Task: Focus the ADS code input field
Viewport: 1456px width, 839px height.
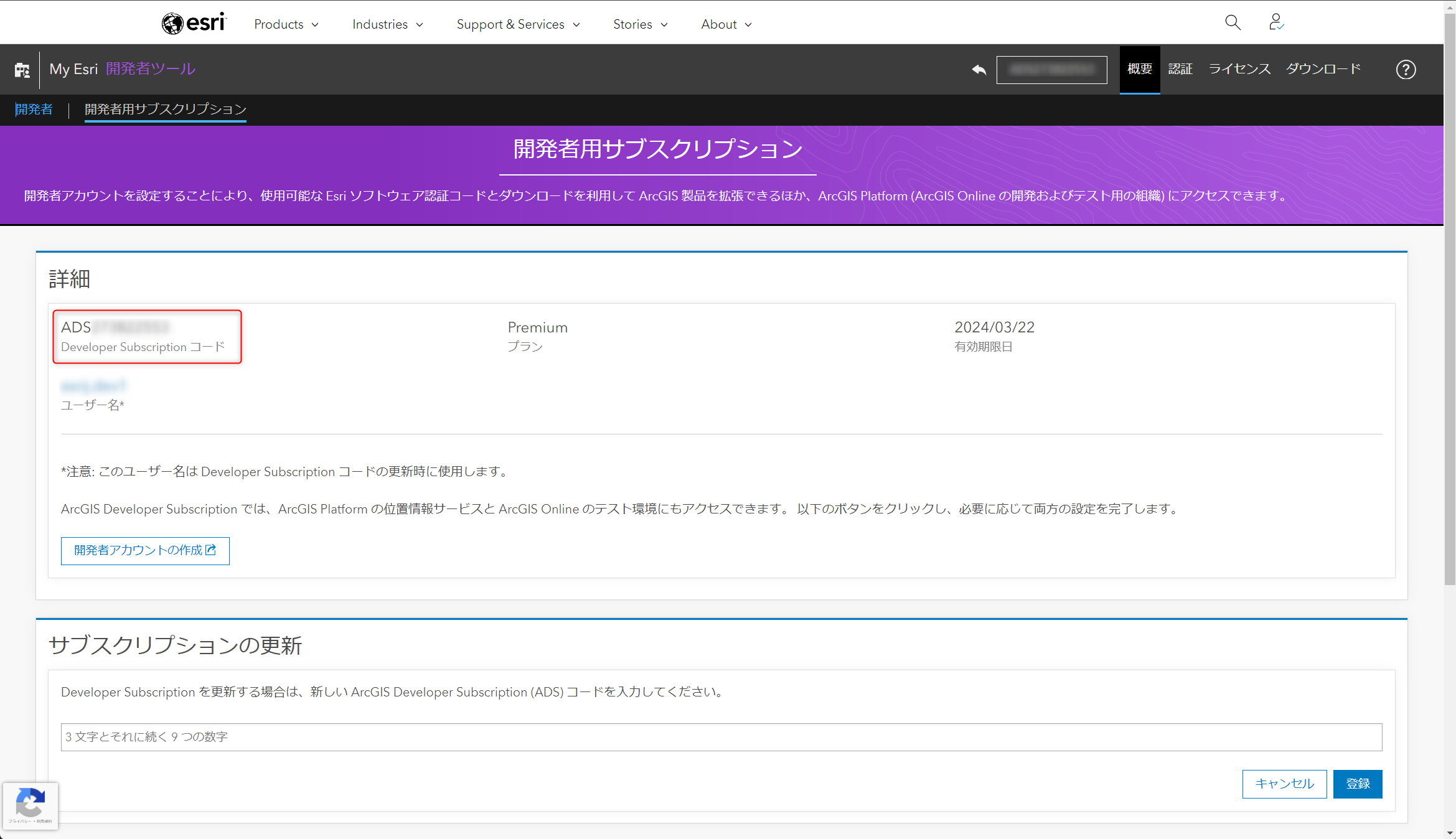Action: coord(721,737)
